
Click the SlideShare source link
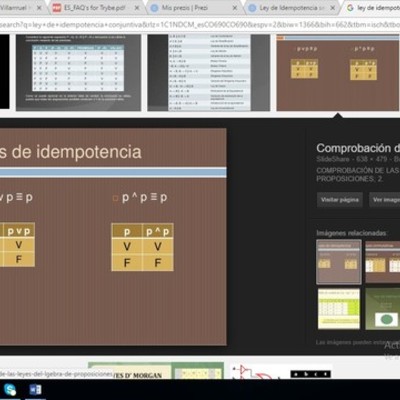click(x=333, y=159)
